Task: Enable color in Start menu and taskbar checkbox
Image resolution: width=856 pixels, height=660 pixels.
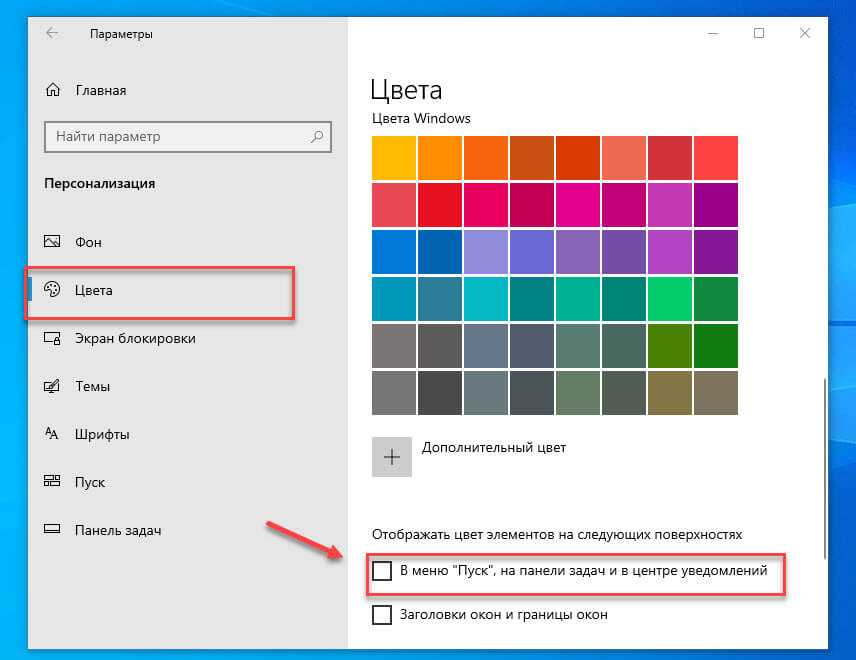Action: click(x=382, y=571)
